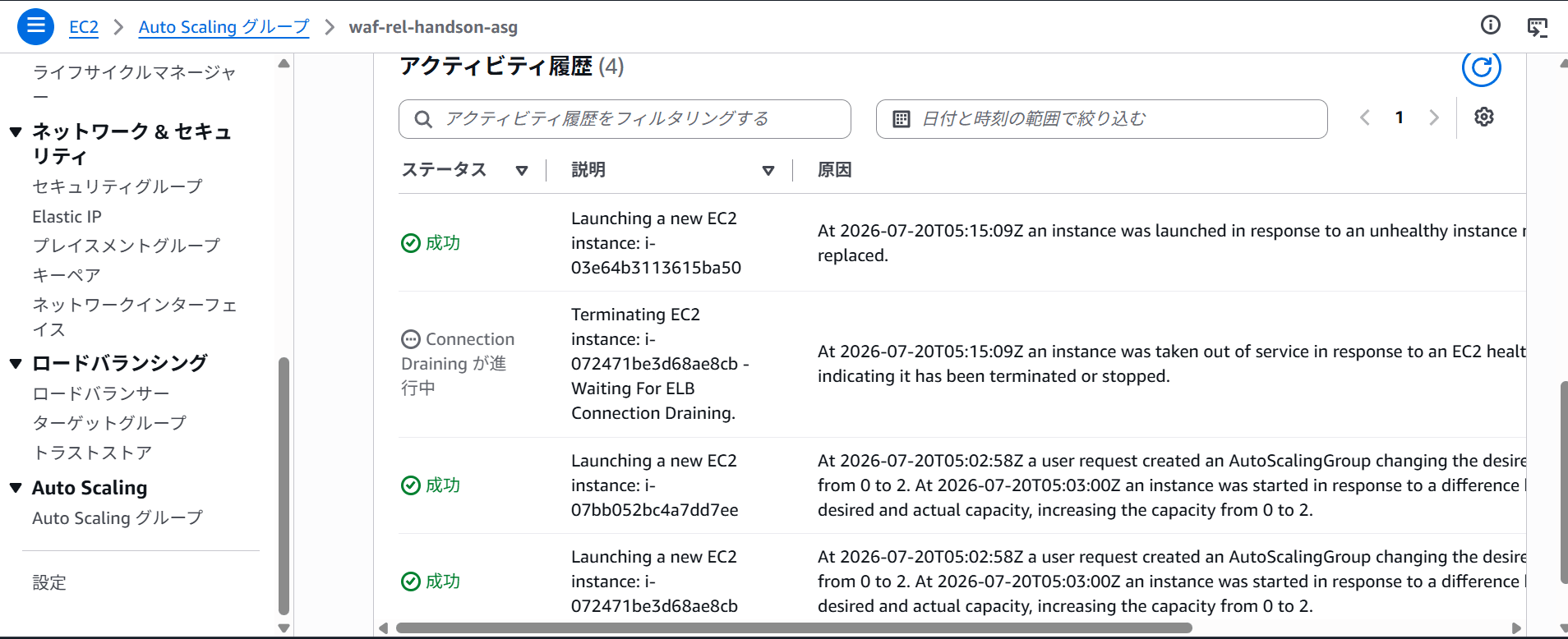
Task: Open Auto Scaling グループ in the sidebar
Action: click(118, 518)
